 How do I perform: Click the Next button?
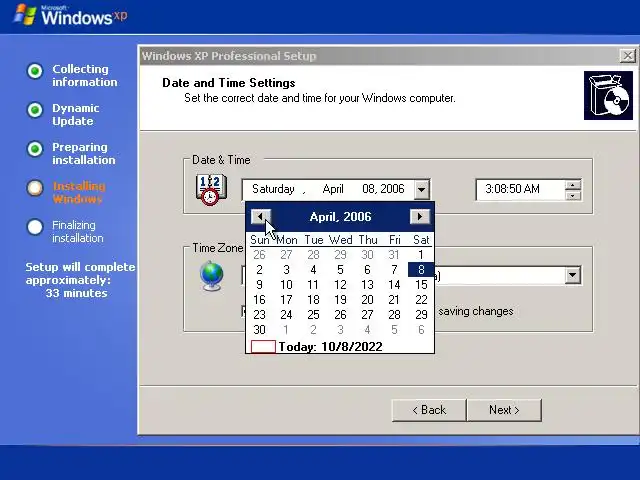[504, 410]
